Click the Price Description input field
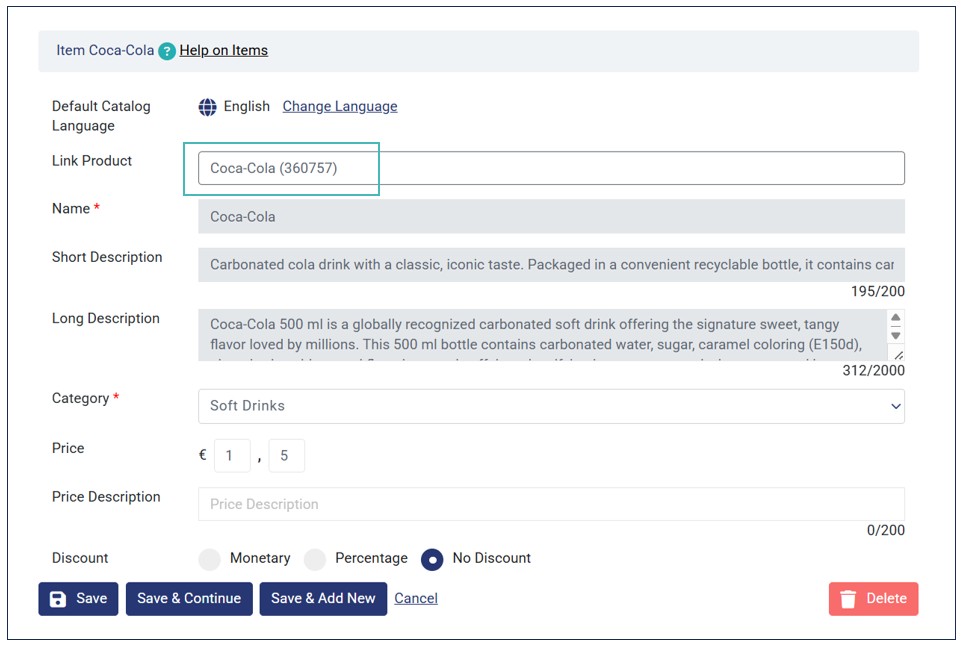 551,504
